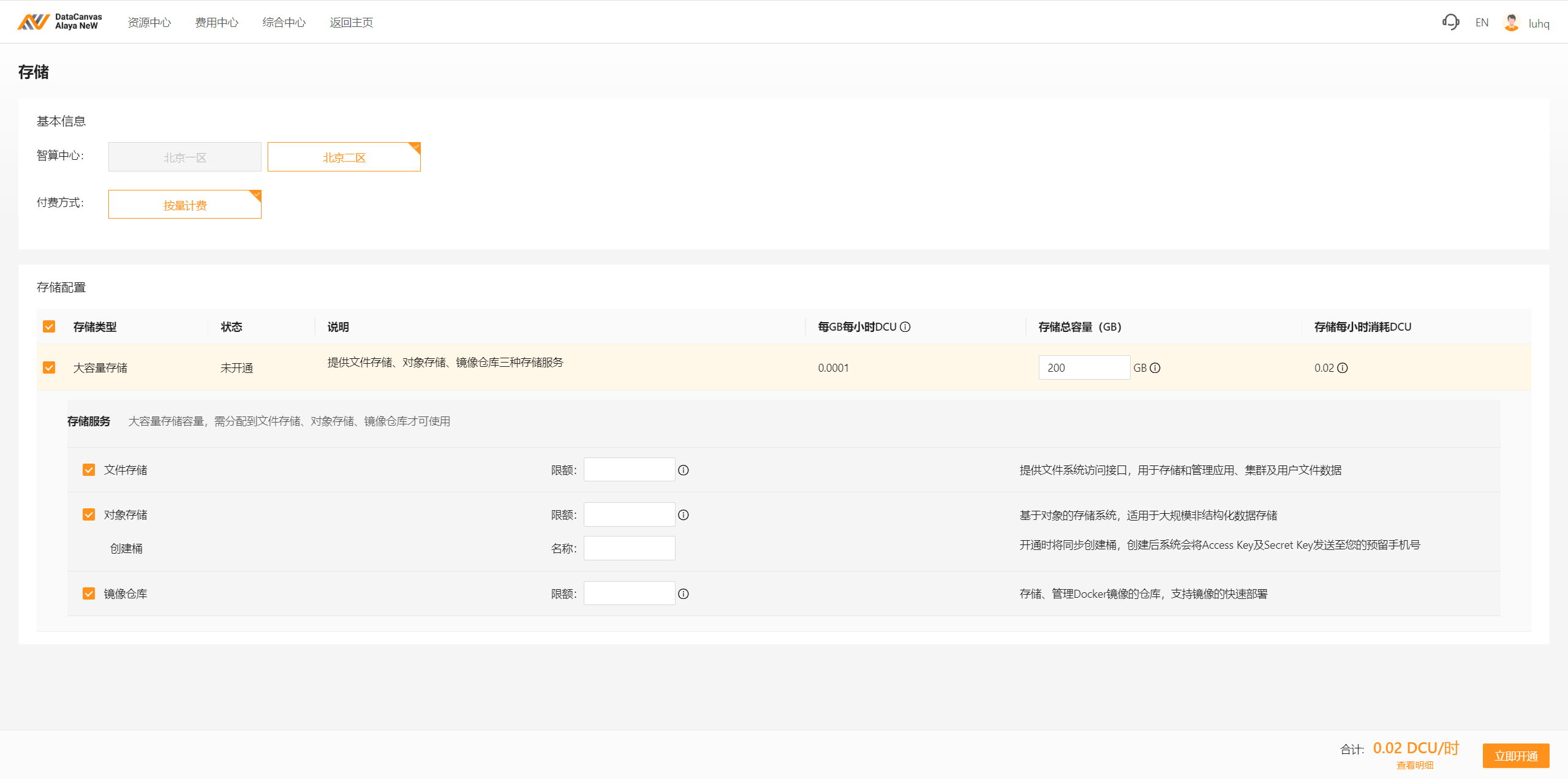Open the 查看明细 link

[1415, 766]
